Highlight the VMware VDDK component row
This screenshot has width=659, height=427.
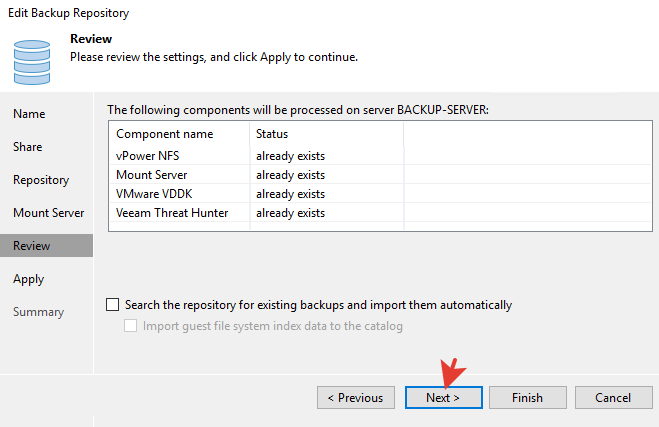tap(155, 194)
